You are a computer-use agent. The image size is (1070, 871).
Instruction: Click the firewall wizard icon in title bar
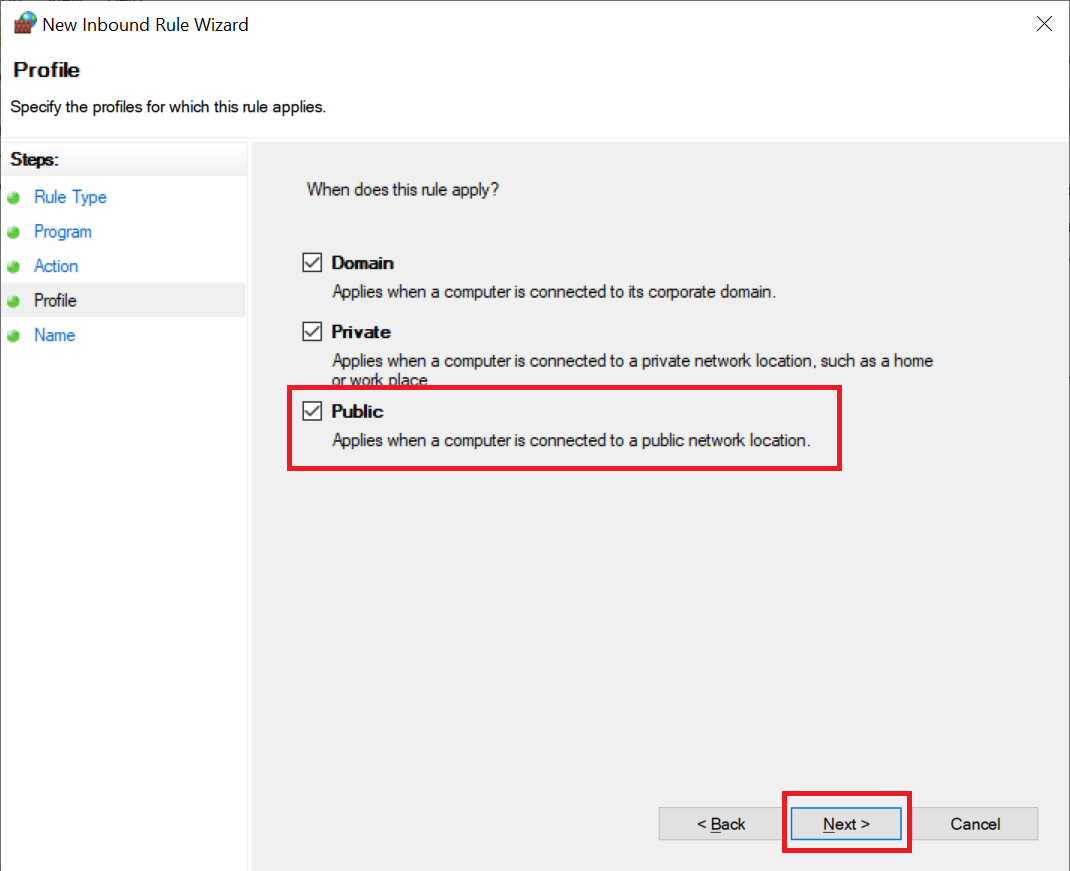[x=24, y=24]
